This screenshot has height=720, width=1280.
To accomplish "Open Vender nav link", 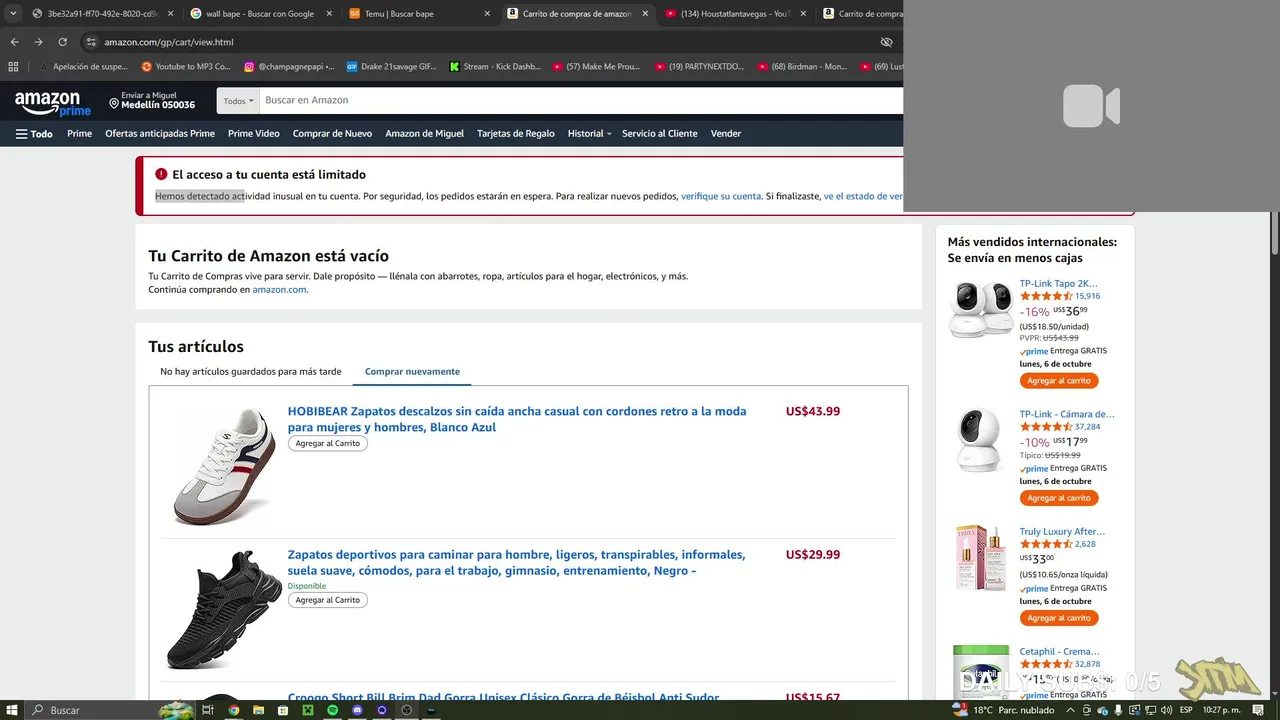I will [726, 133].
